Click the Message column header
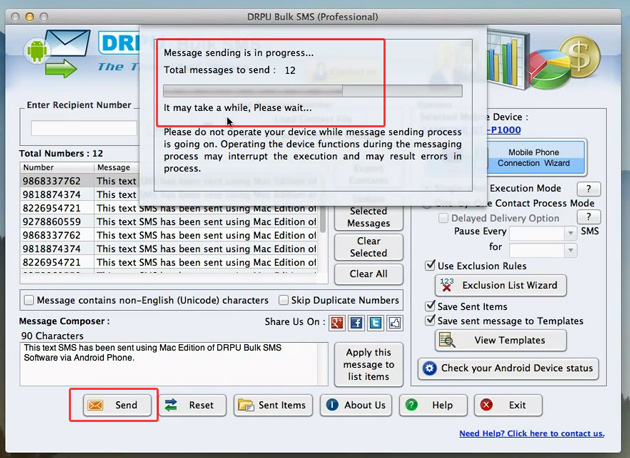630x458 pixels. click(x=117, y=167)
